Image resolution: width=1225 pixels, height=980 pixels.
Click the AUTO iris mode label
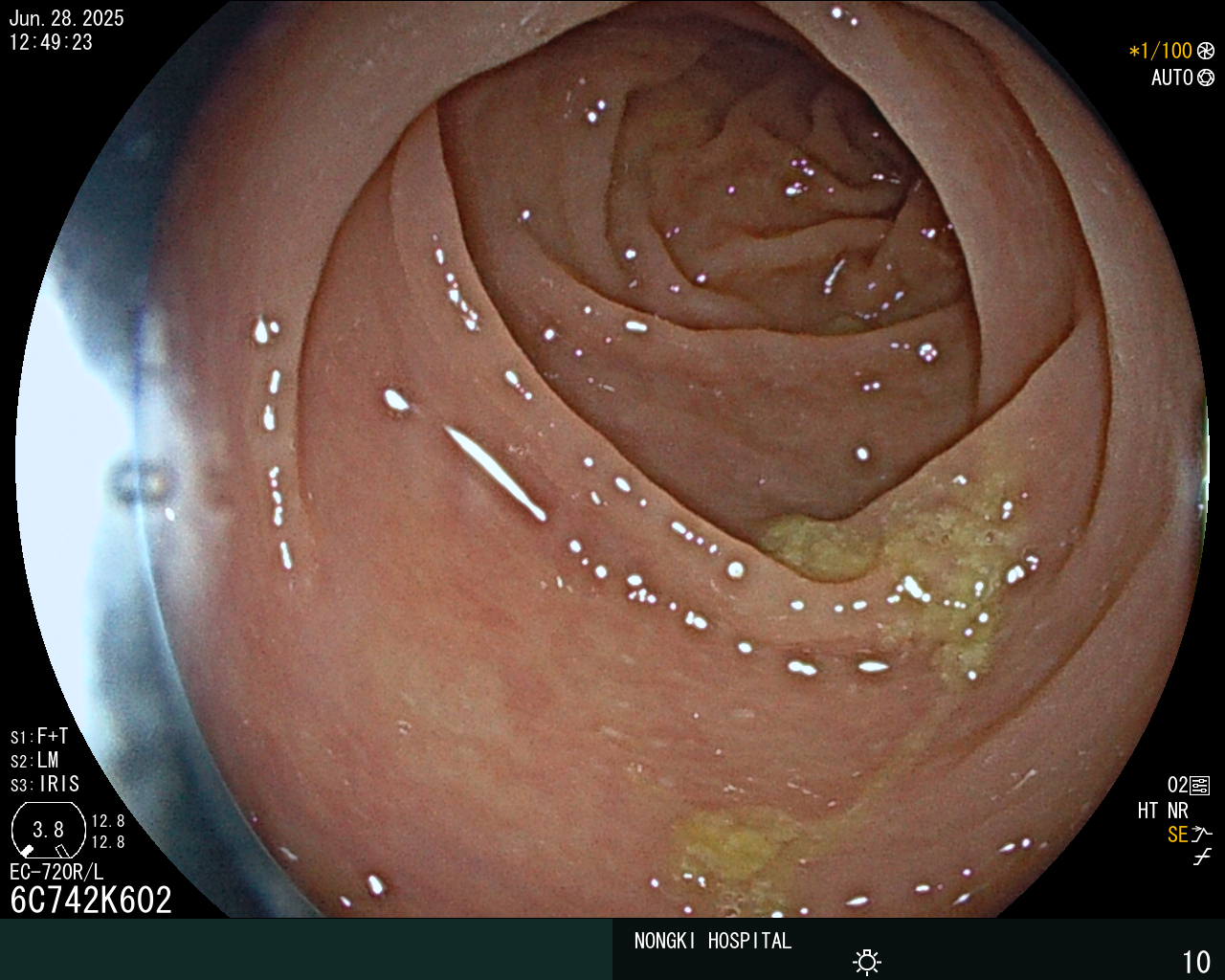(1172, 78)
